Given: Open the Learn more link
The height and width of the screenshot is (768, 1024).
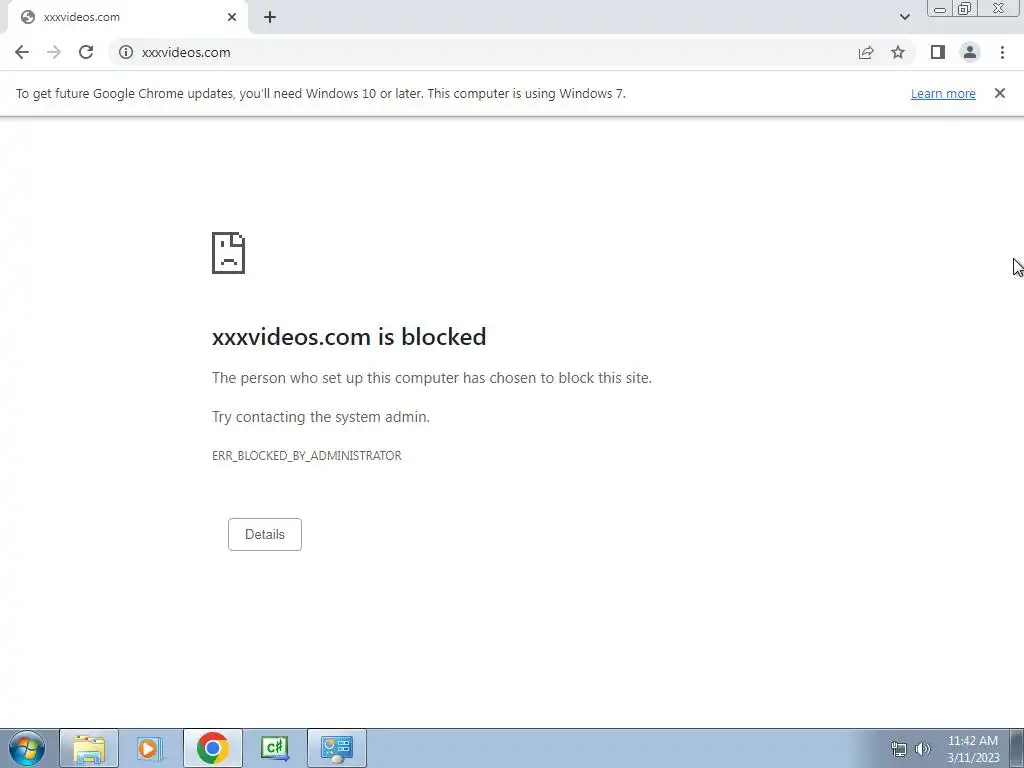Looking at the screenshot, I should [943, 93].
